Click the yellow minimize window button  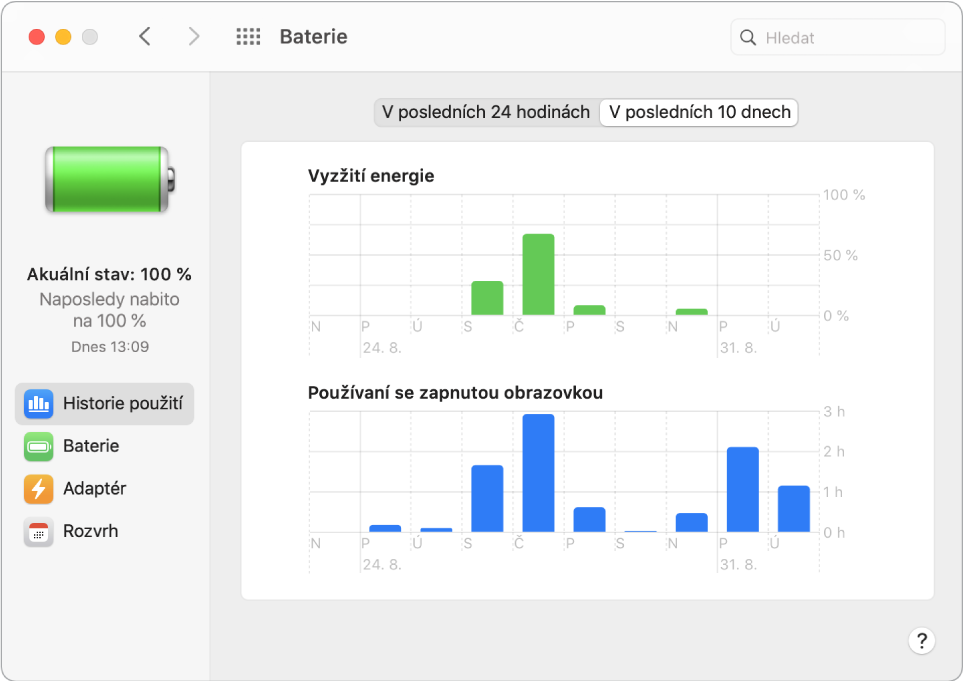pyautogui.click(x=63, y=37)
